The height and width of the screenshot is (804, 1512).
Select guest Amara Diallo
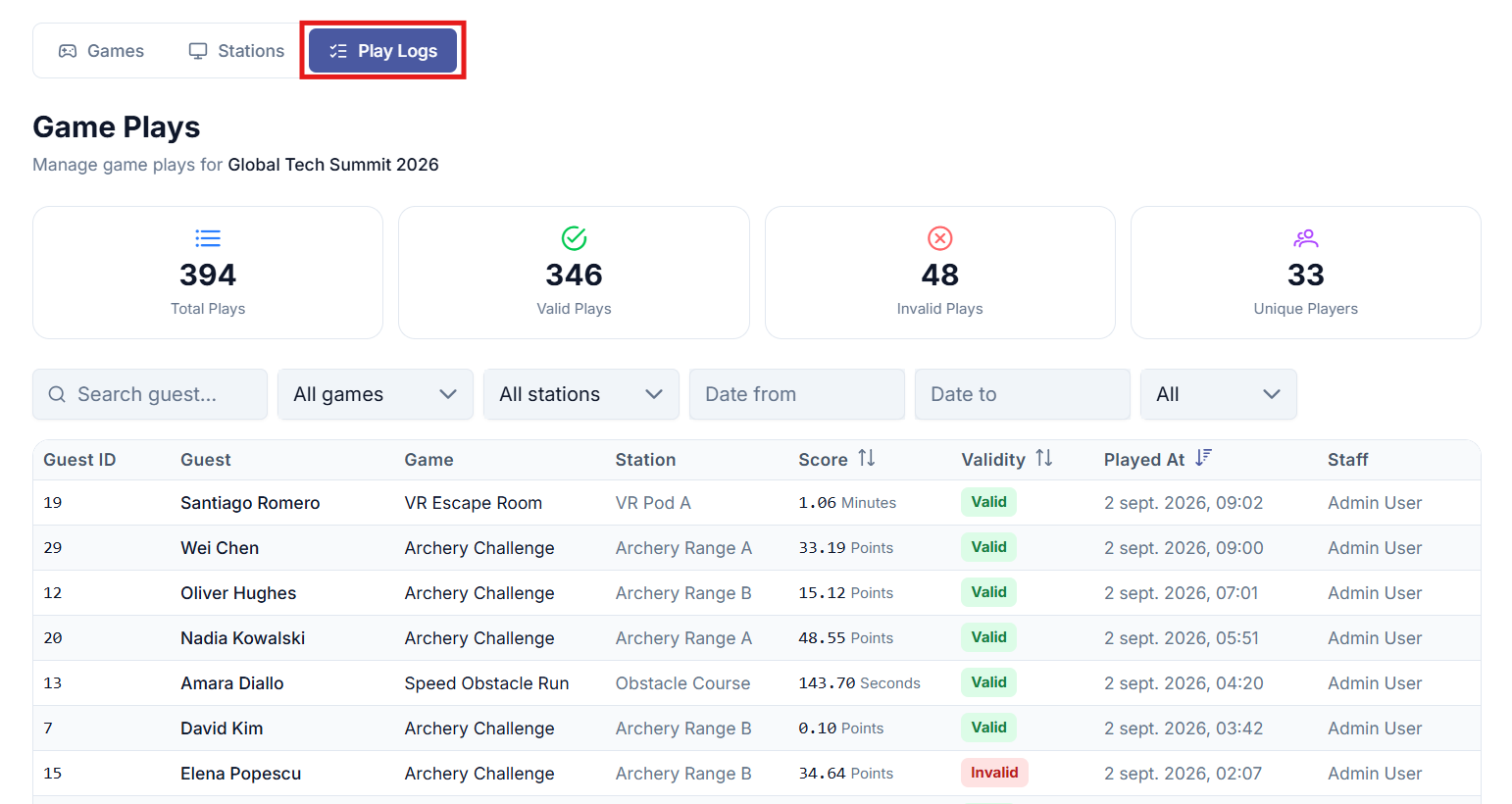click(x=232, y=683)
